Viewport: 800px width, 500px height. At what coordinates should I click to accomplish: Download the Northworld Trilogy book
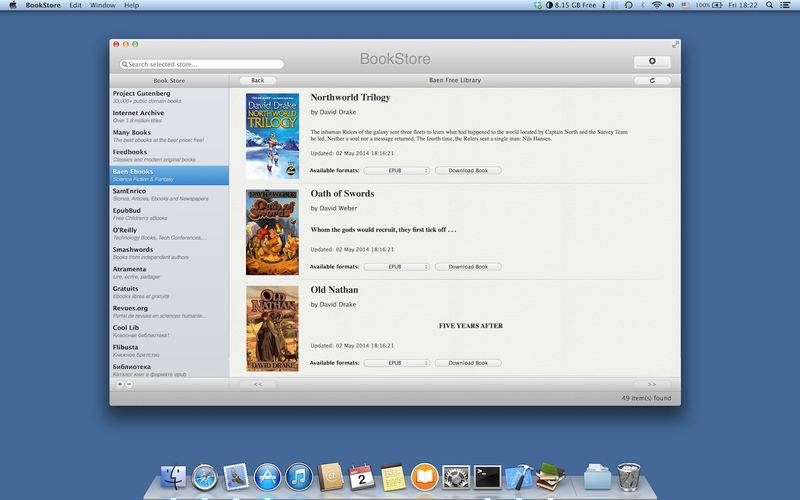[468, 170]
